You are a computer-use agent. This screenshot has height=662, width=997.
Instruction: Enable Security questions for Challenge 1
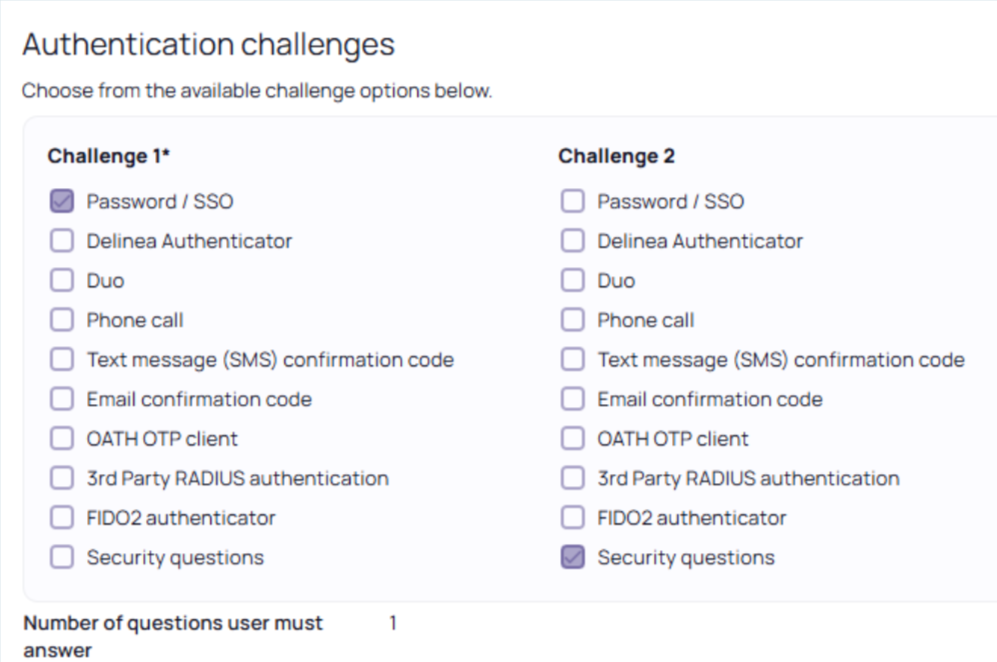(x=62, y=558)
